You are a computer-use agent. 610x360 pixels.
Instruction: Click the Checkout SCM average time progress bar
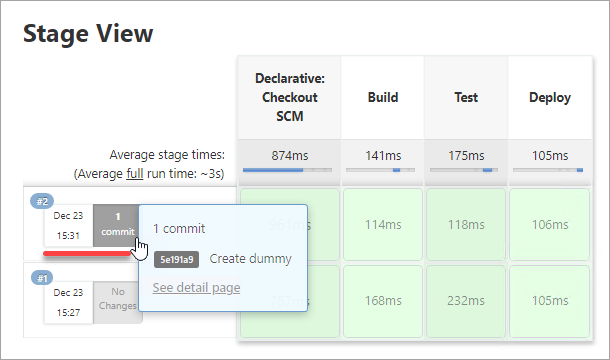coord(287,170)
